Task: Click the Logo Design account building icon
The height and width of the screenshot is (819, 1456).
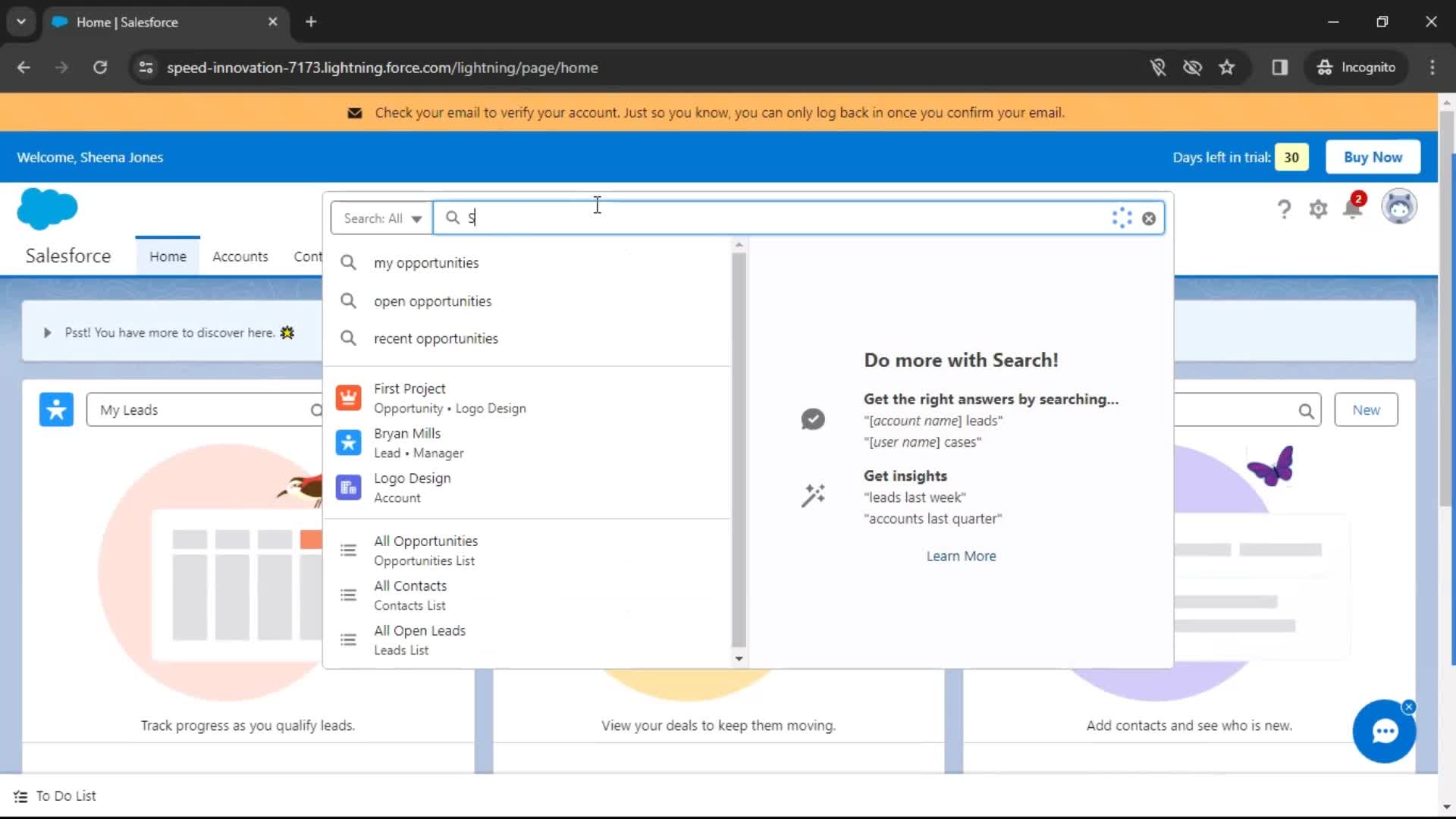Action: [x=348, y=488]
